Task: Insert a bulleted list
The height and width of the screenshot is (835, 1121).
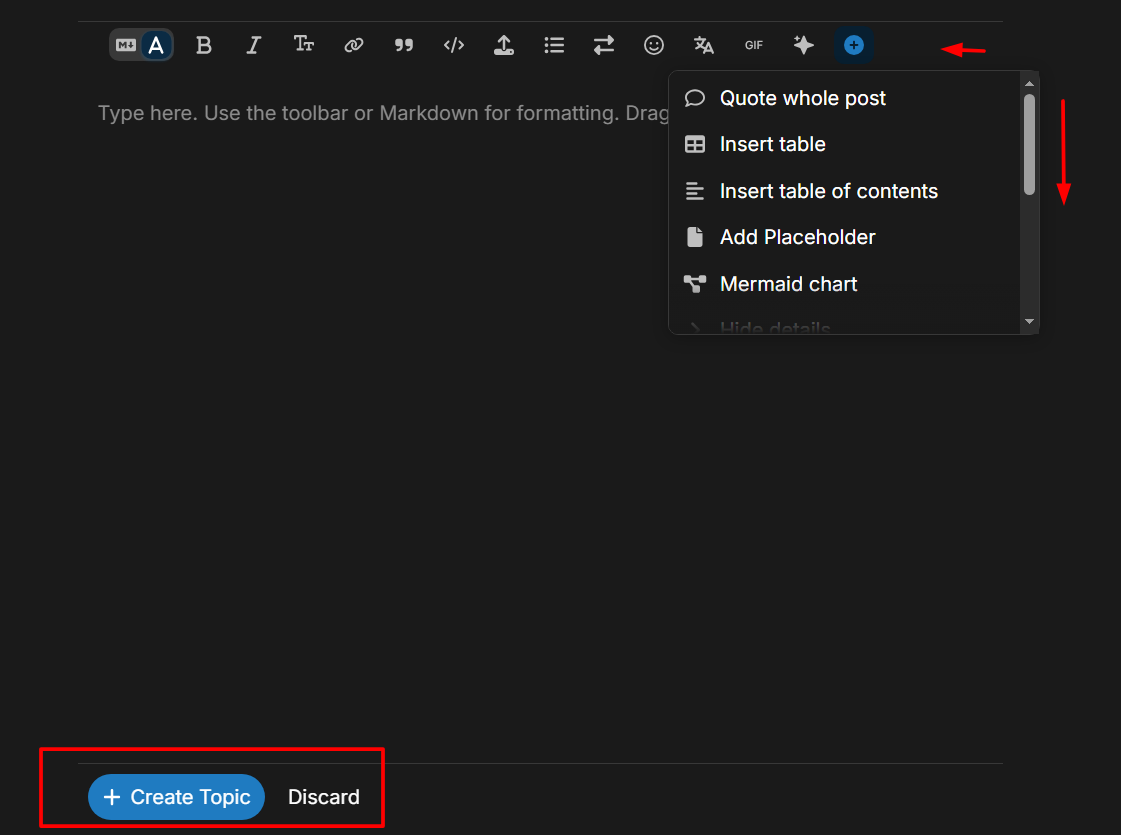Action: pos(554,45)
